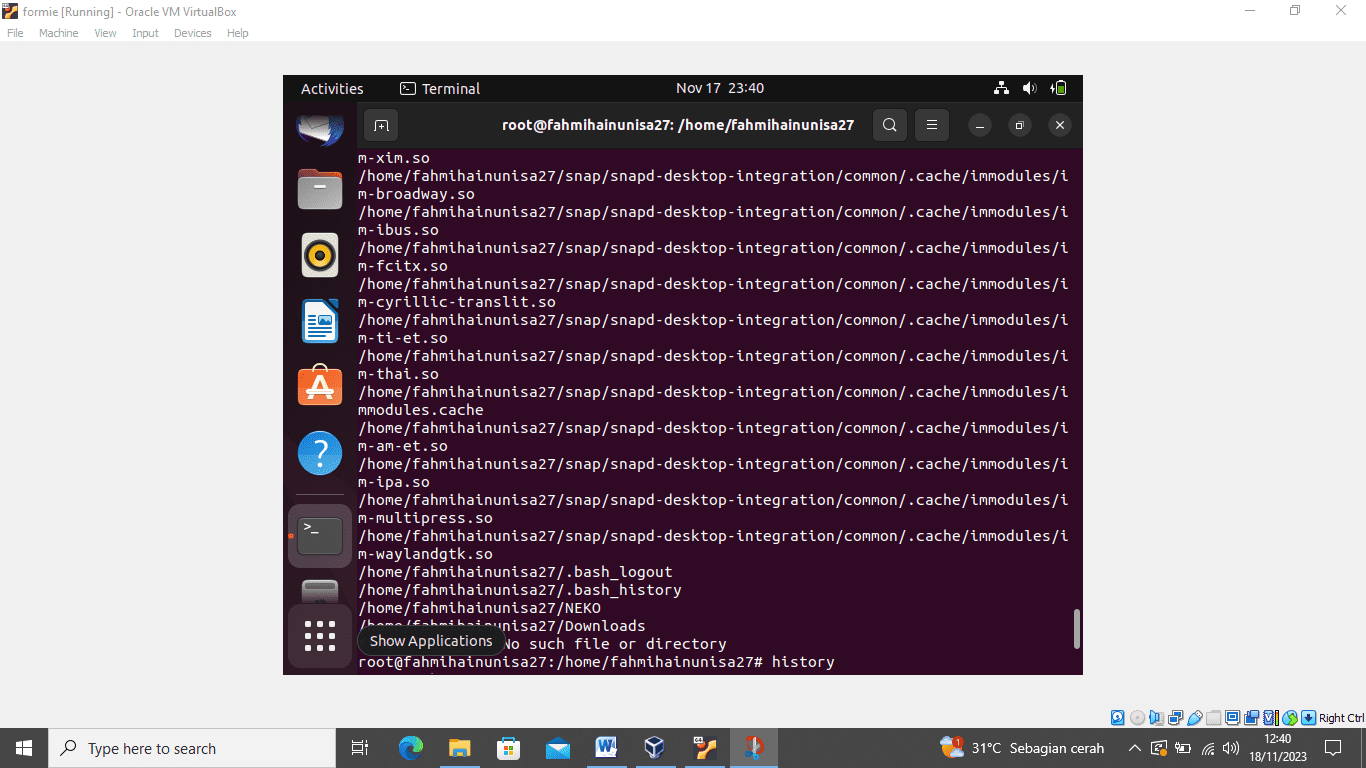Click VirtualBox audio indicator icon
This screenshot has width=1366, height=768.
coord(1156,718)
